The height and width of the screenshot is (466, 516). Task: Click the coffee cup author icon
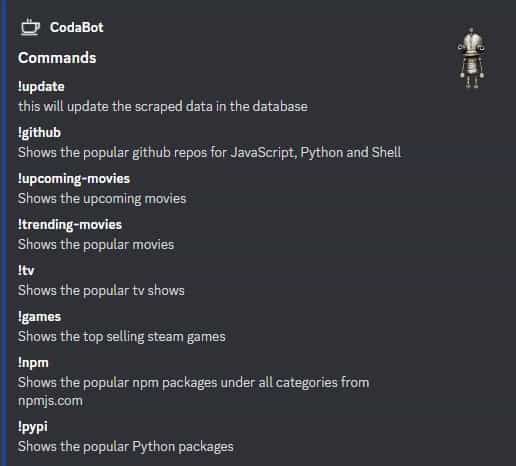30,27
